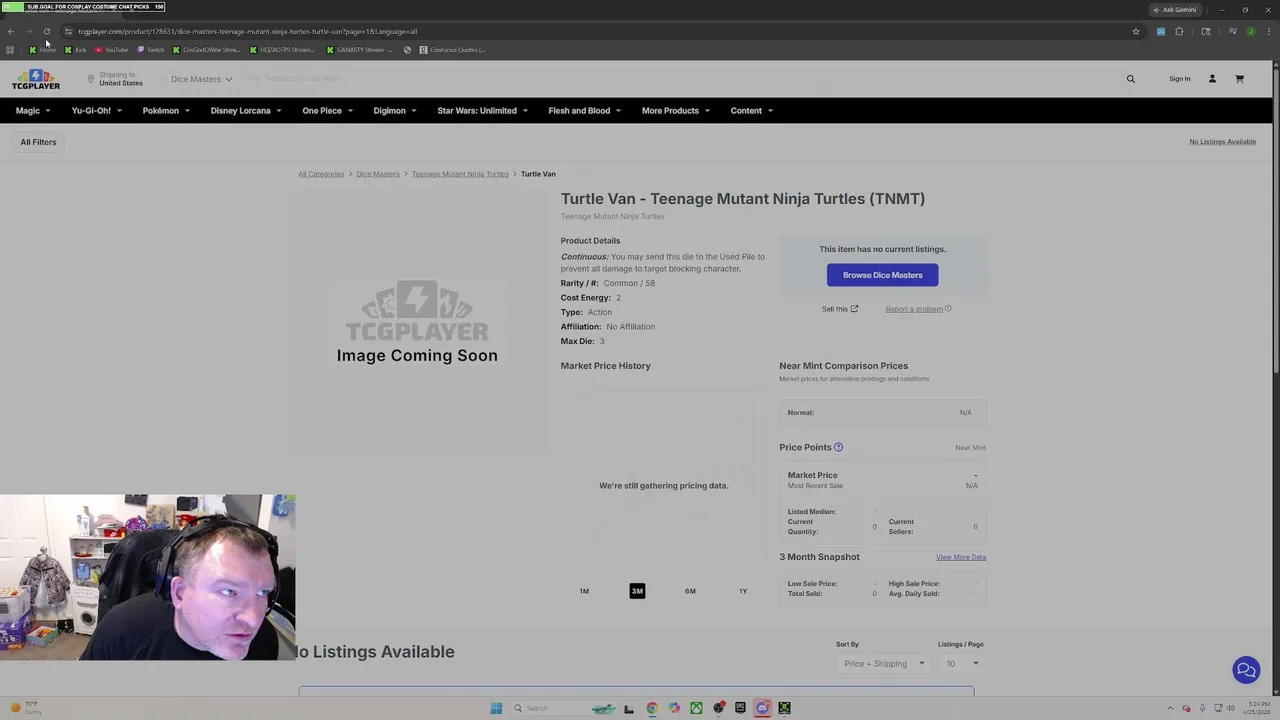
Task: Expand the Dice Masters category dropdown
Action: pyautogui.click(x=201, y=79)
